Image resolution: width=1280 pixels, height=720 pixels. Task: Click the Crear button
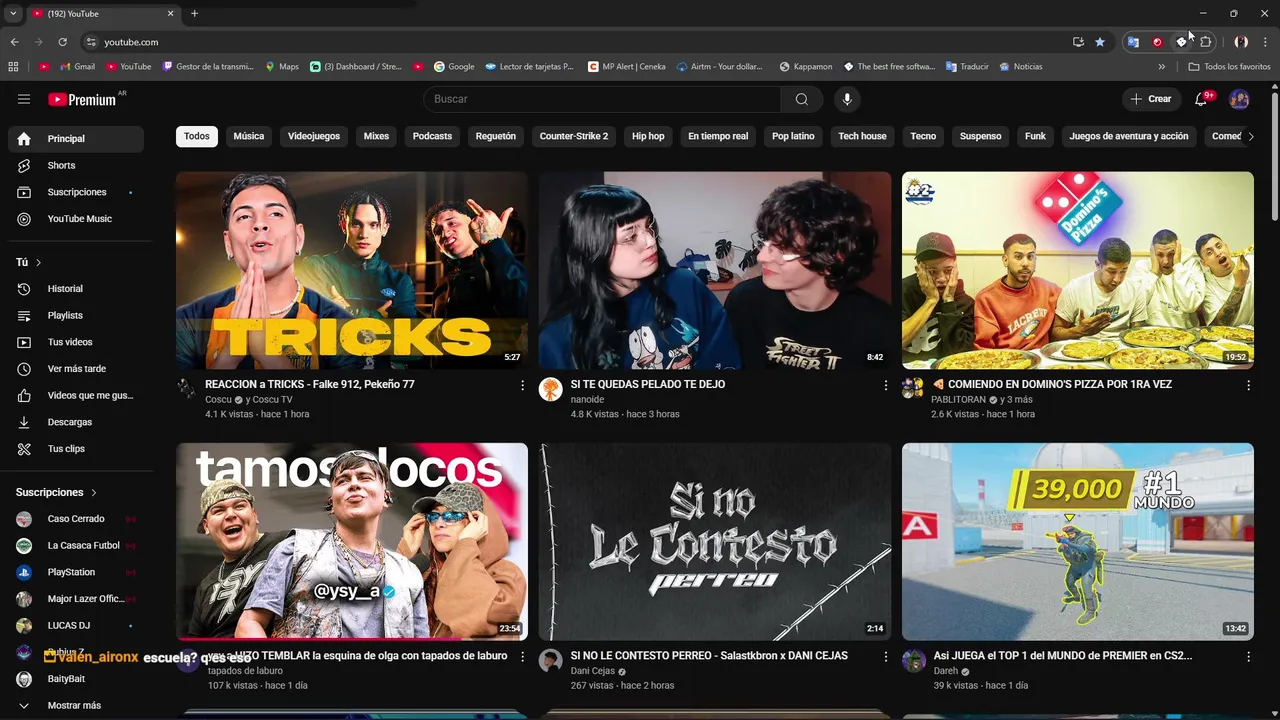1151,99
